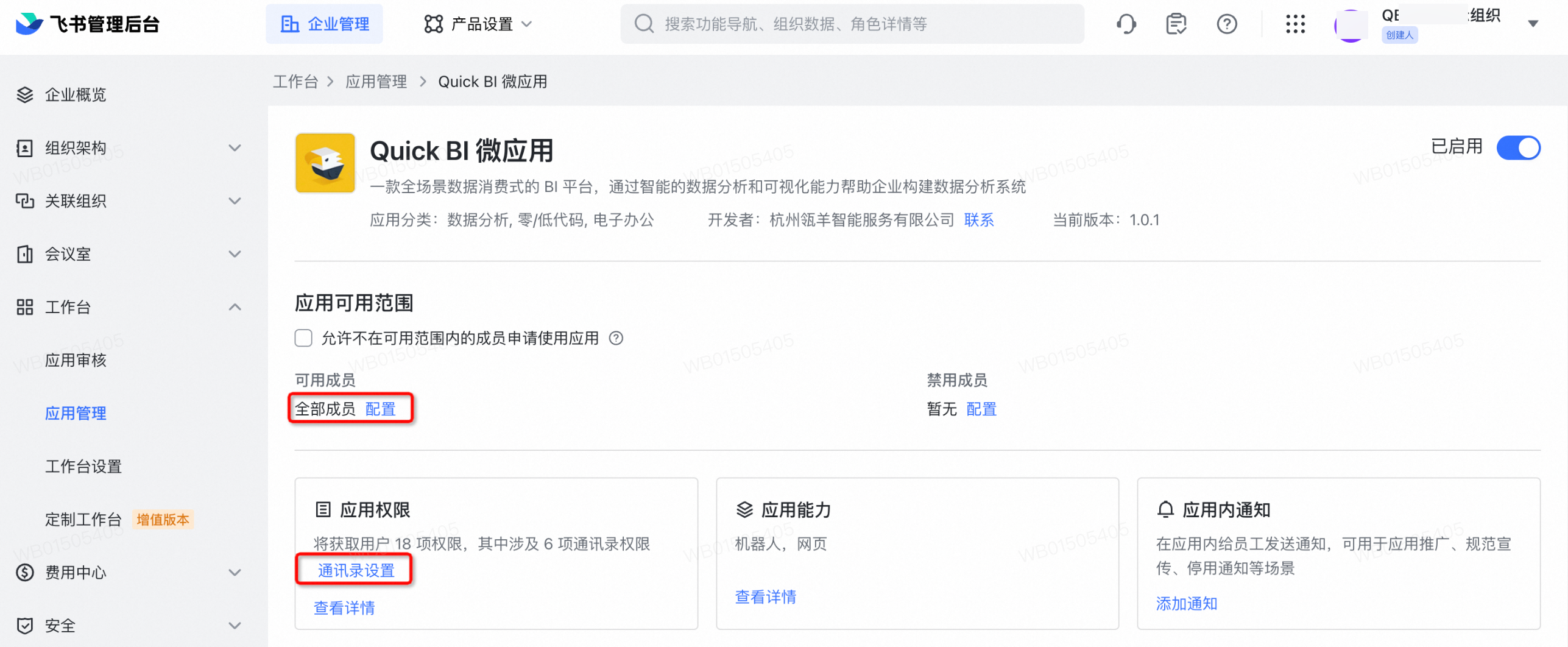The width and height of the screenshot is (1568, 647).
Task: Click the 安全 shield icon
Action: click(25, 626)
